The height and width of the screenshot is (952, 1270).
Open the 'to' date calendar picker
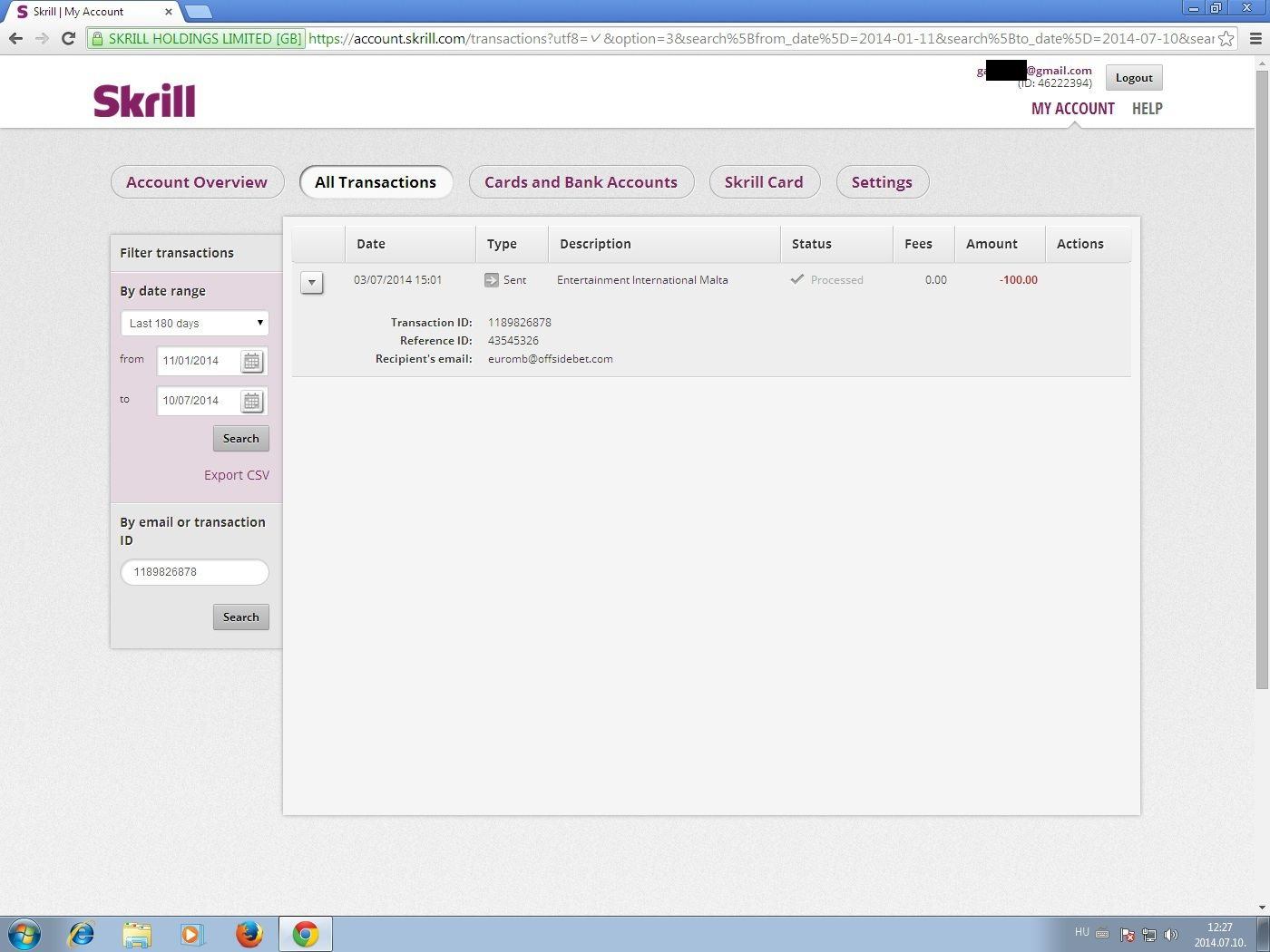point(251,401)
